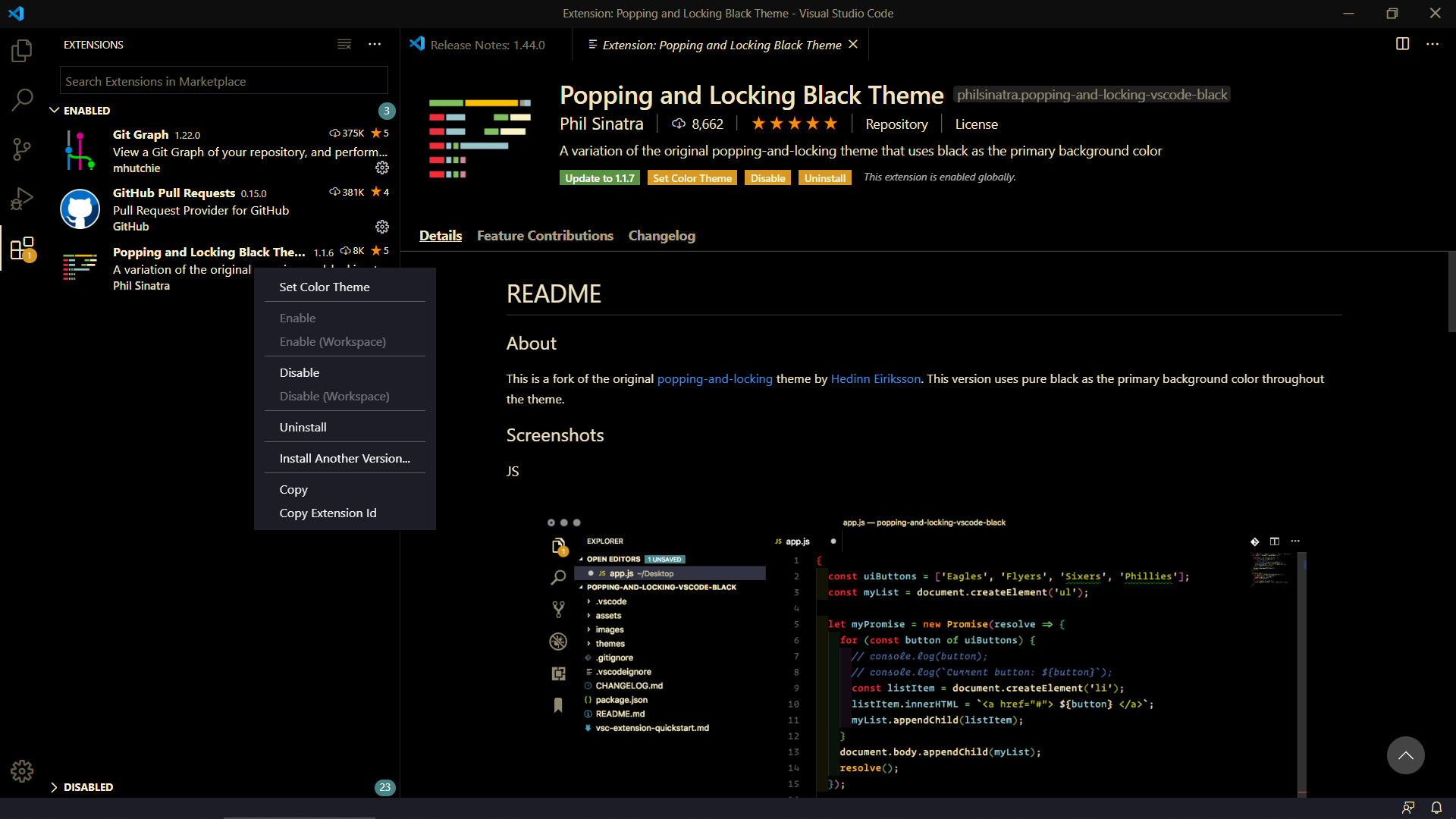Viewport: 1456px width, 819px height.
Task: Choose Copy Extension Id menu item
Action: point(345,513)
